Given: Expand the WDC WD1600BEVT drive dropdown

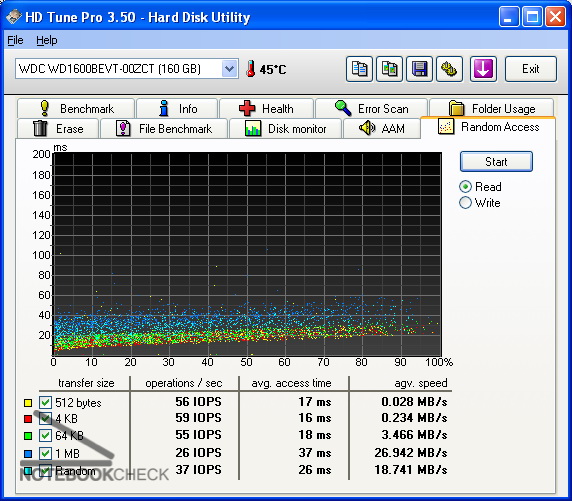Looking at the screenshot, I should [x=229, y=69].
